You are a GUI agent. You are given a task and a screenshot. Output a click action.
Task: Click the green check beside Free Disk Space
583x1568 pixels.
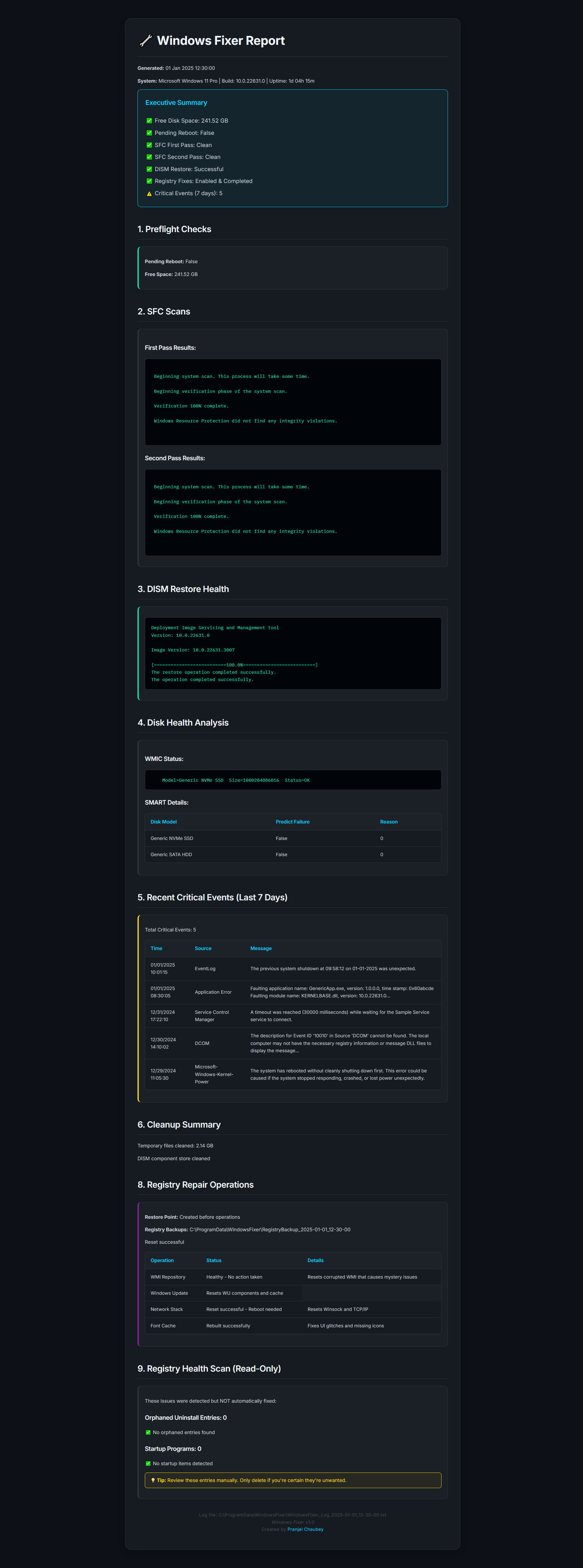click(149, 120)
